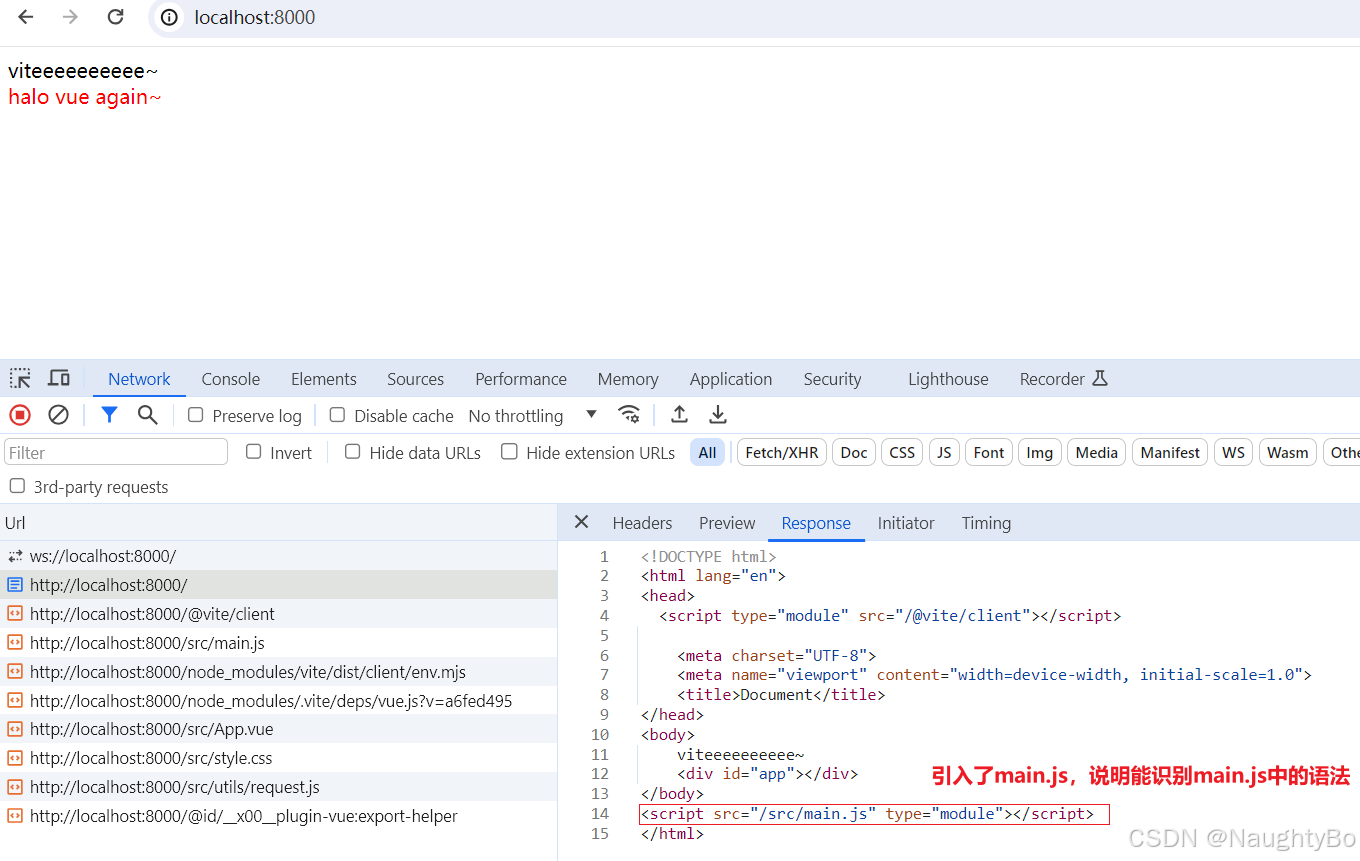Select the src/App.vue request
This screenshot has height=861, width=1360.
coord(278,729)
